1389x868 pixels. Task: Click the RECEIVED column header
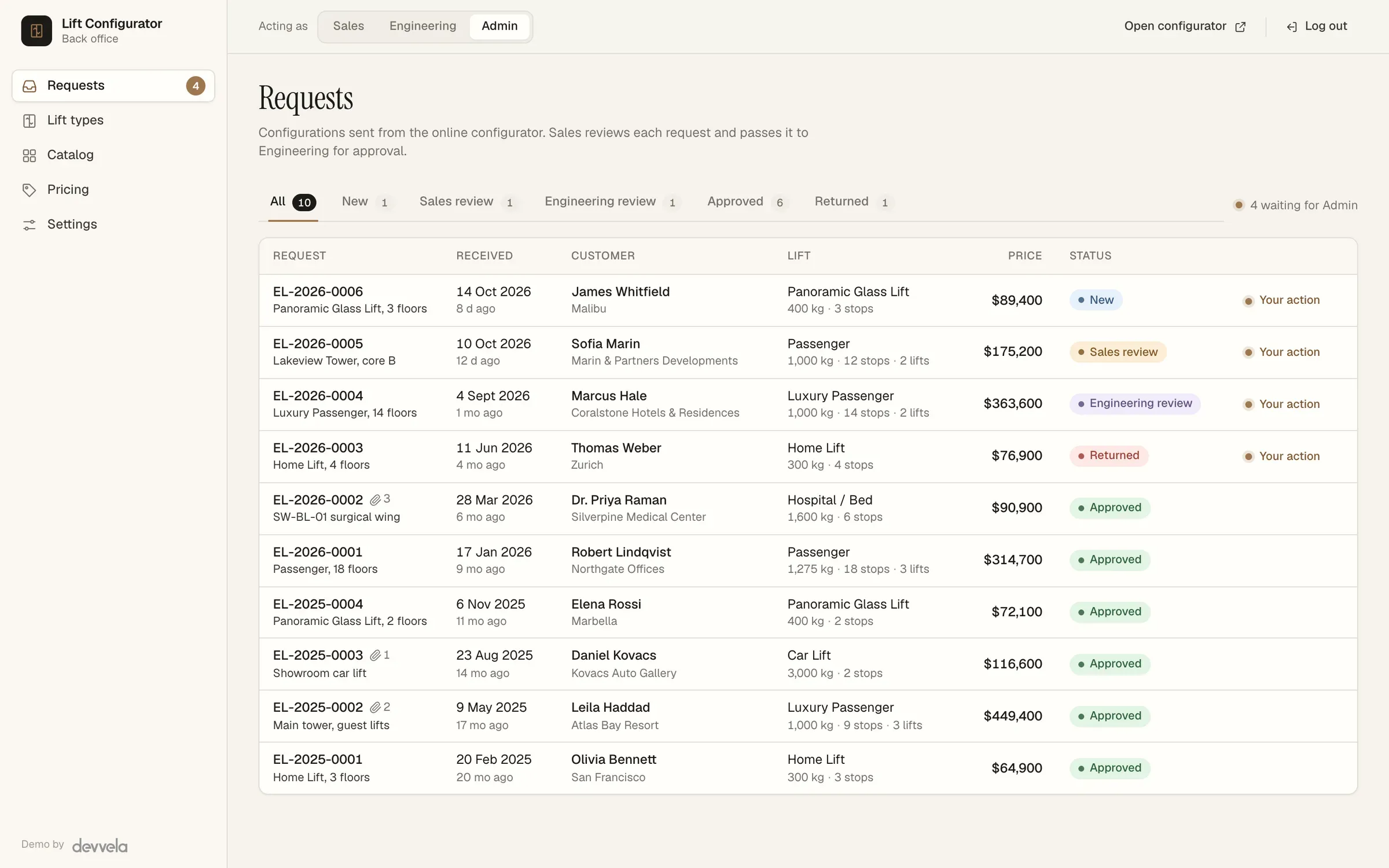coord(484,256)
